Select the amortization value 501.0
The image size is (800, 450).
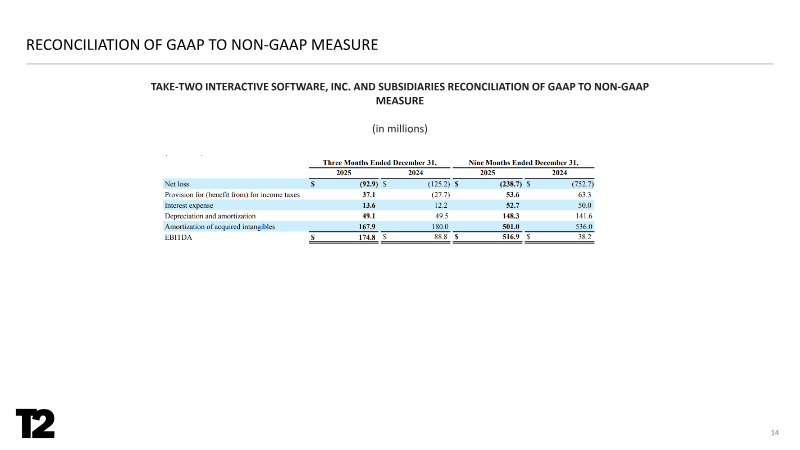507,227
